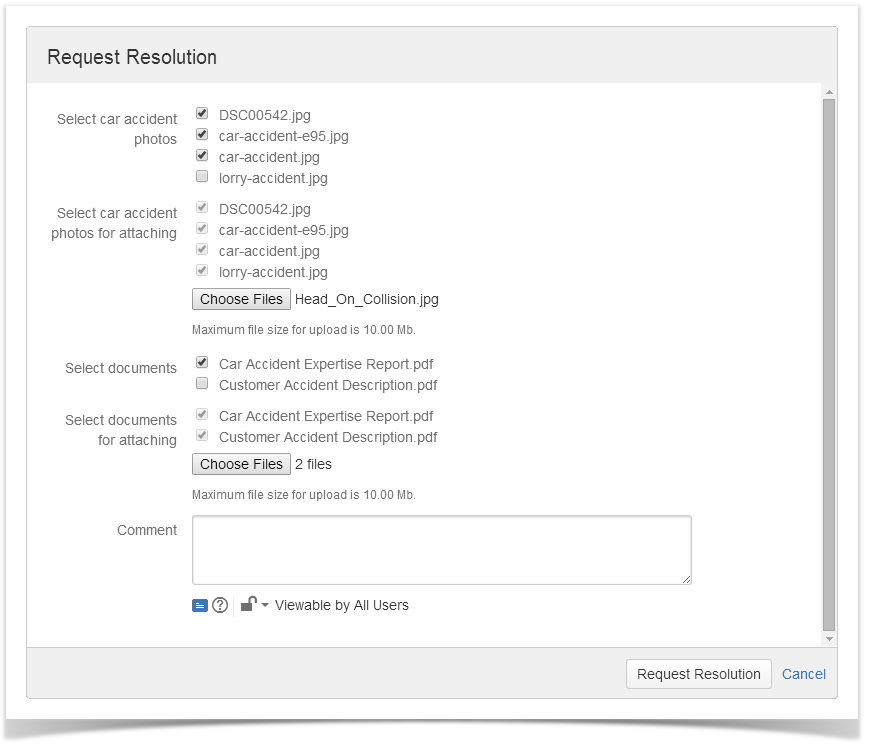Click the Cancel link

[804, 674]
